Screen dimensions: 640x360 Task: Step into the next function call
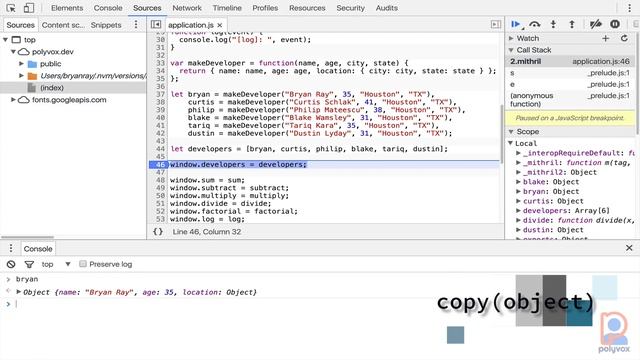pyautogui.click(x=553, y=24)
